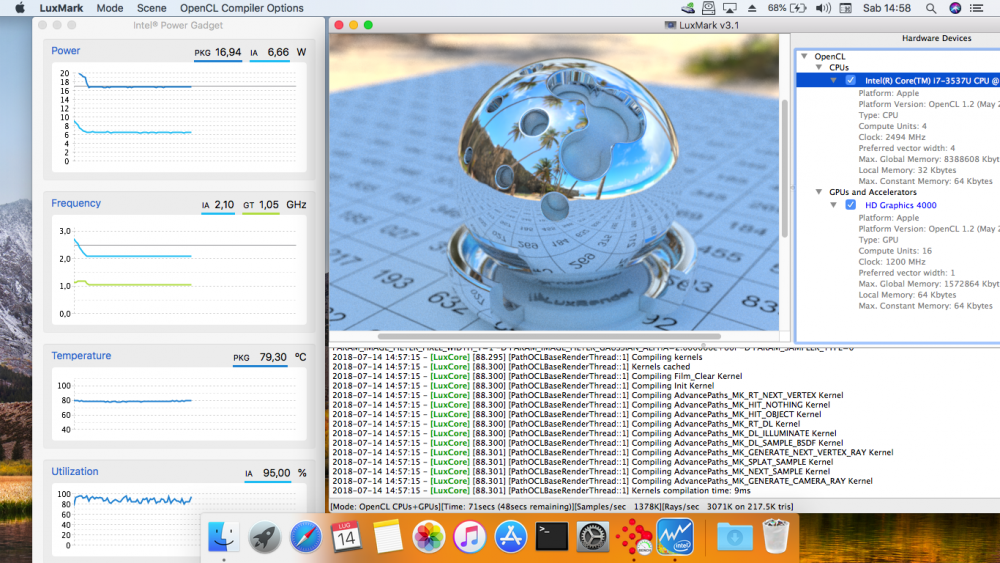Click 'Kernels compilation time: 9ms' log line

(x=541, y=490)
